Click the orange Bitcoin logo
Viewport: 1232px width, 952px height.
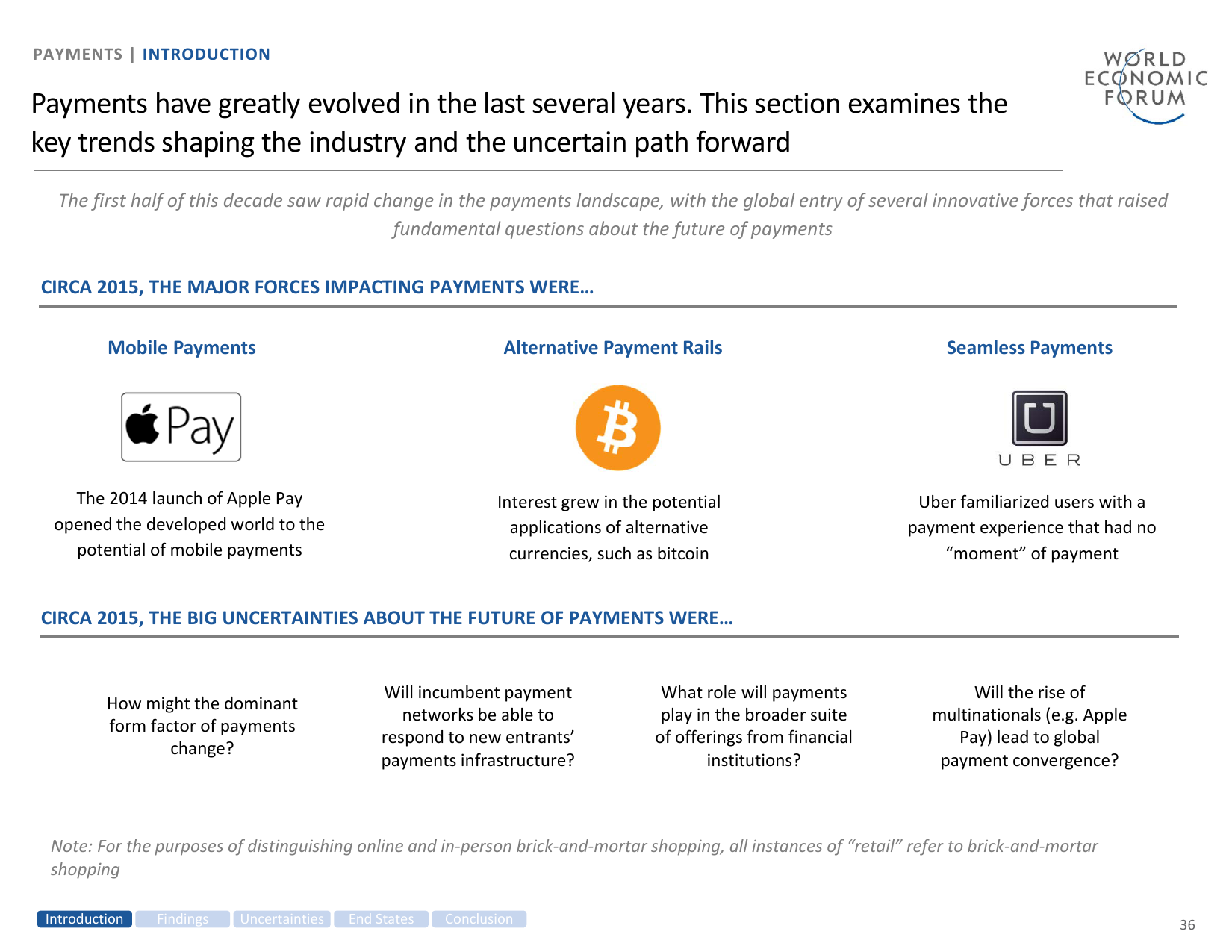[x=617, y=428]
